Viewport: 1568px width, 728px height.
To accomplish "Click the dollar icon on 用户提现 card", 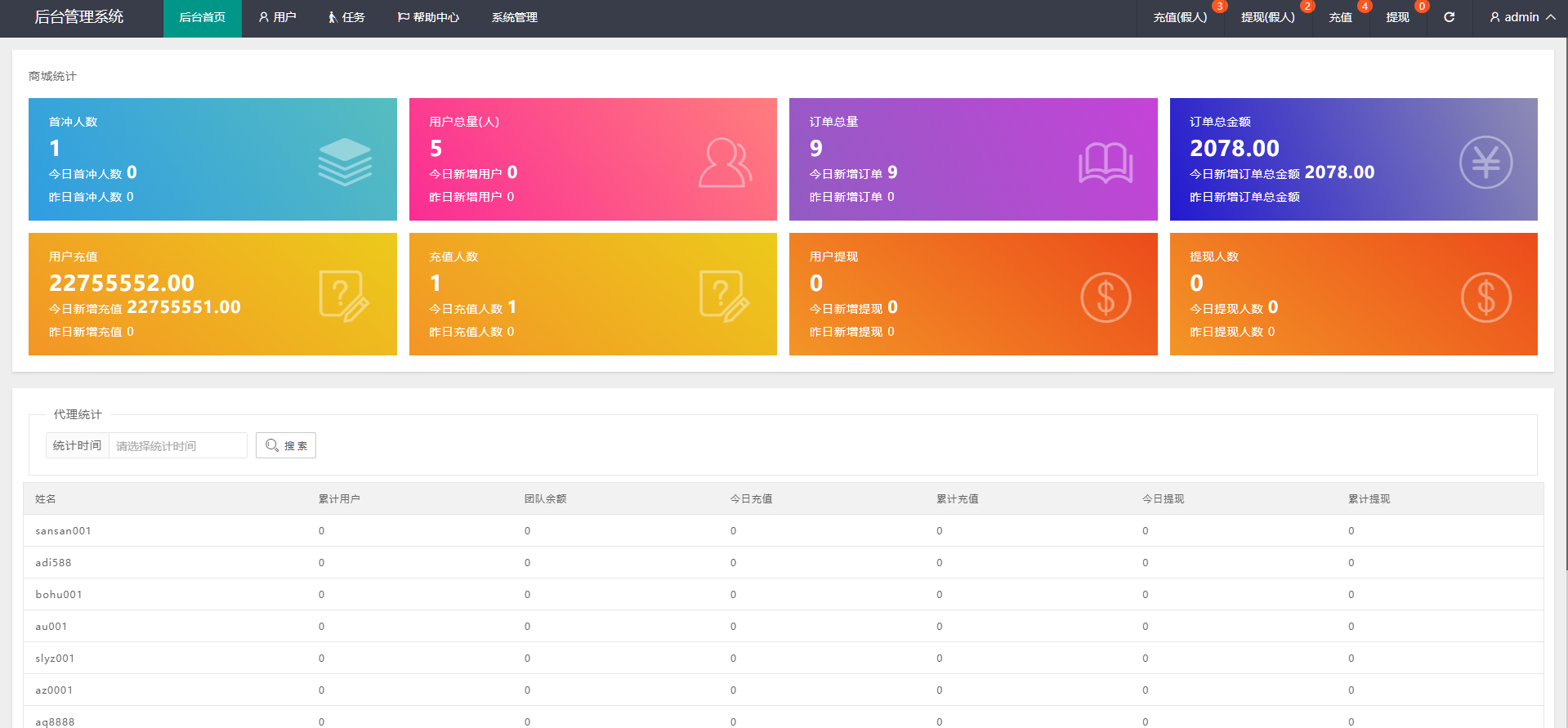I will pyautogui.click(x=1105, y=297).
